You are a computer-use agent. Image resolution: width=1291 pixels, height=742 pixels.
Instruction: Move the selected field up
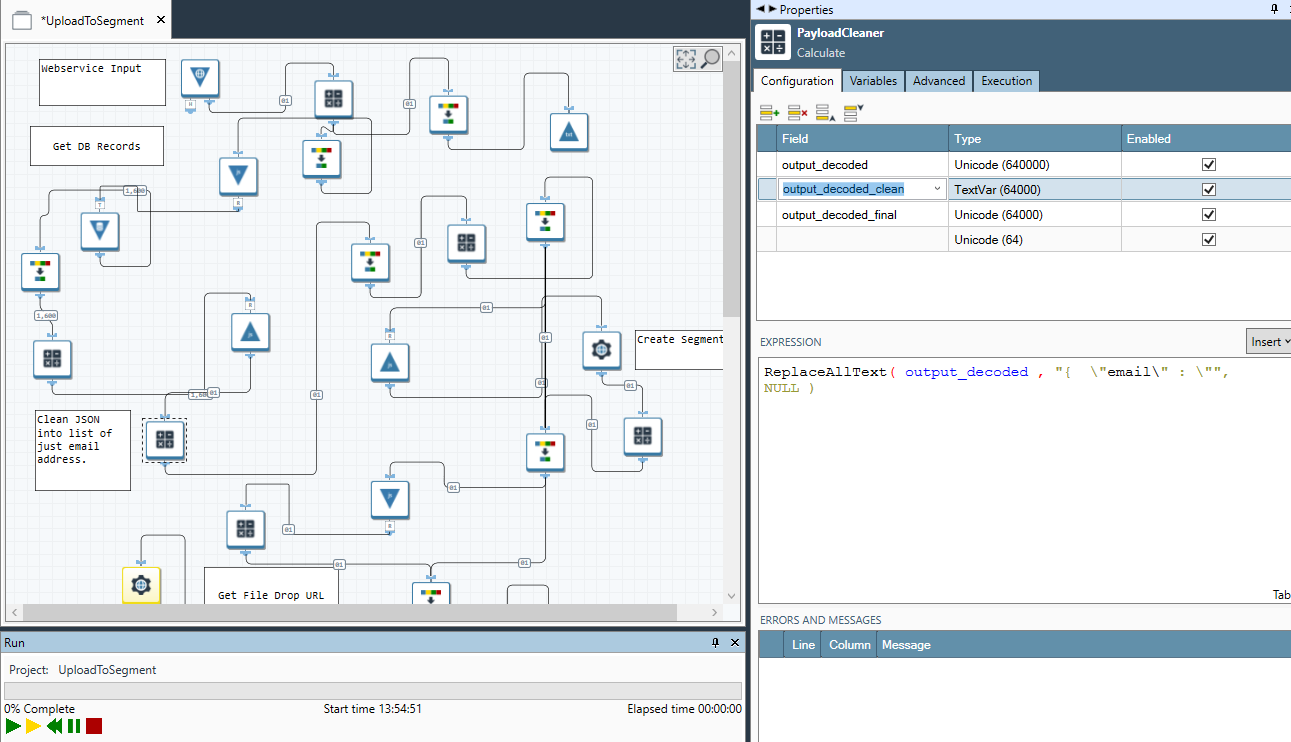tap(825, 113)
